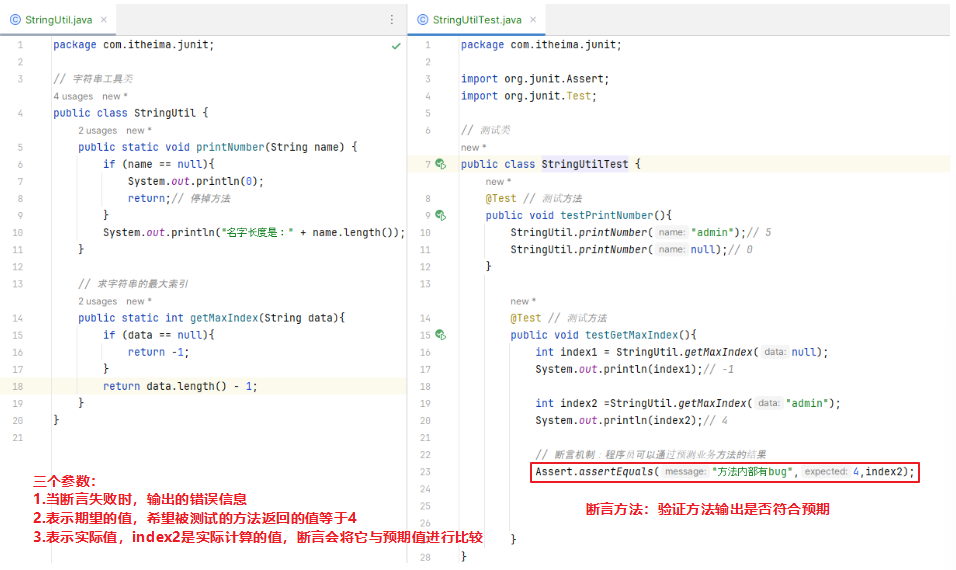Run testPrintNumber from its gutter icon

pos(441,215)
